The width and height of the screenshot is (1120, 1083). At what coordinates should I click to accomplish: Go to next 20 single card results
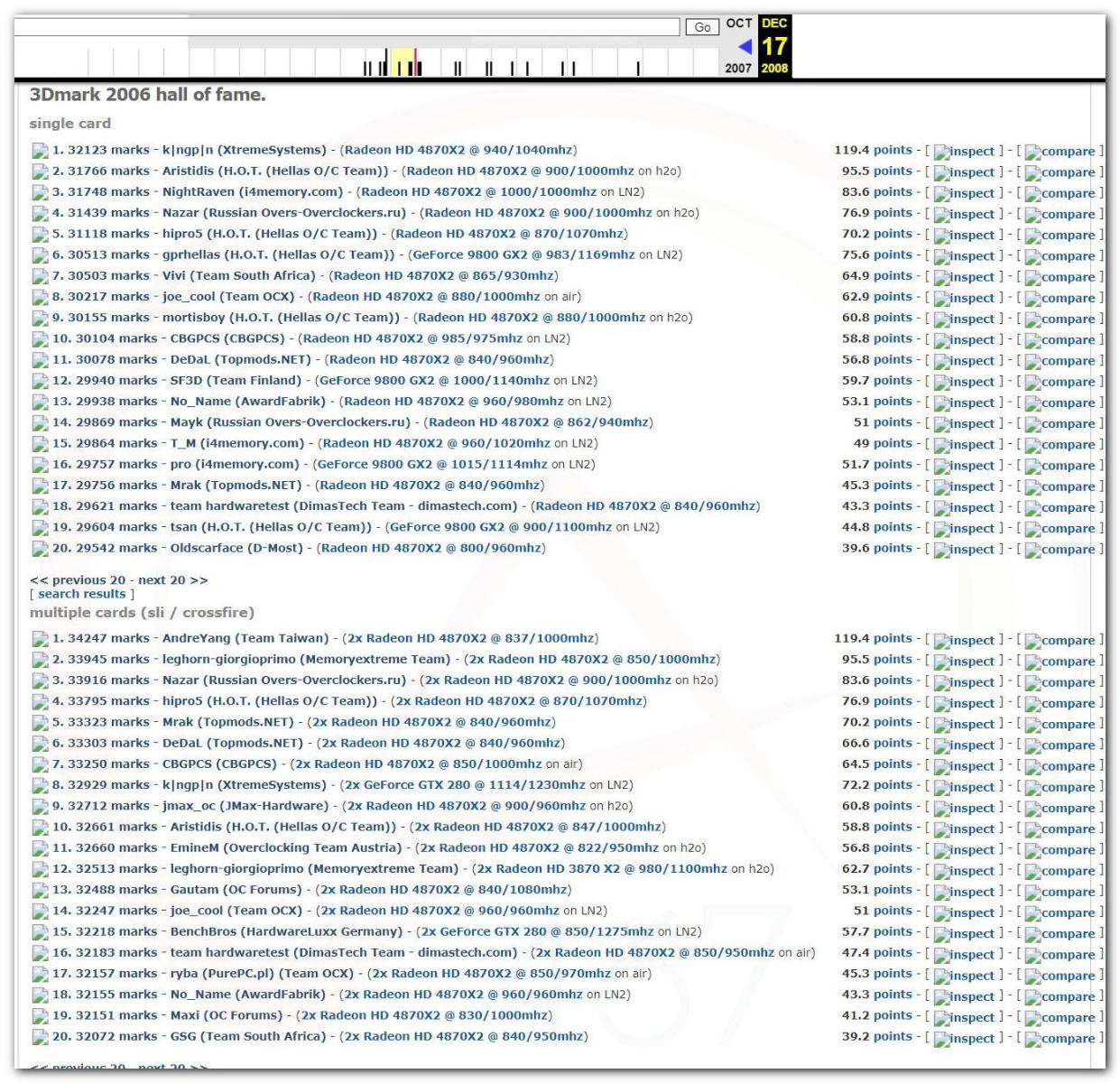(x=172, y=580)
